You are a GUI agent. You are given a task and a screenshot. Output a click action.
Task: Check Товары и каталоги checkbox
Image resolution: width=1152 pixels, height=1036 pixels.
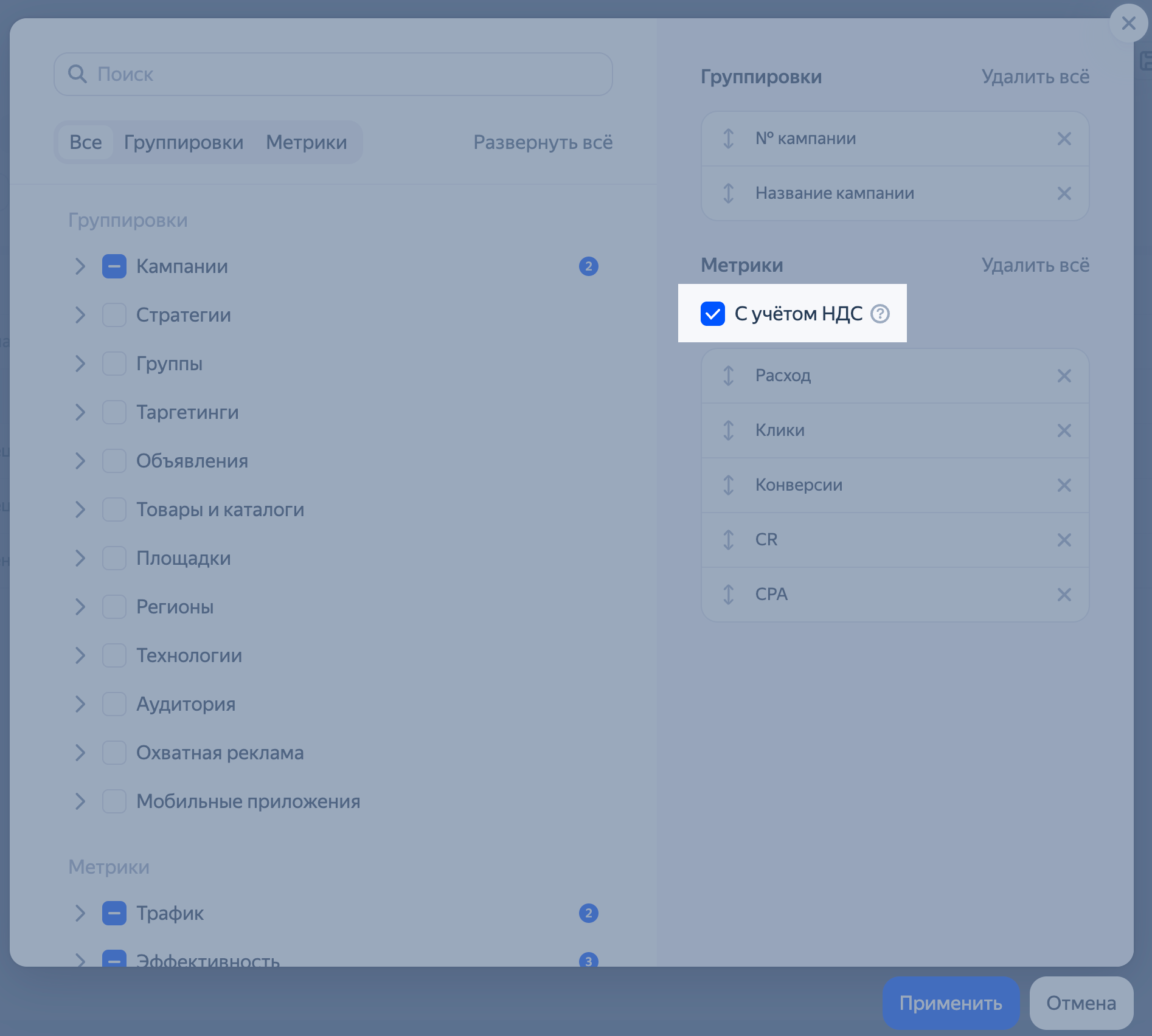coord(114,509)
